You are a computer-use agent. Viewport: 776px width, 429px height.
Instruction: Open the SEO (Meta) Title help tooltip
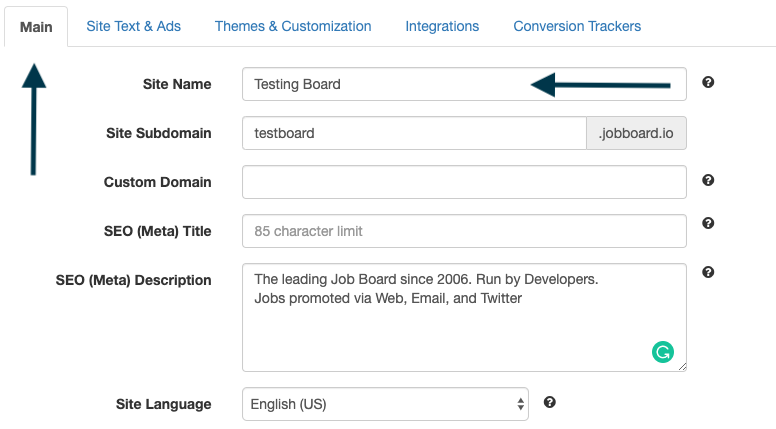pos(708,224)
